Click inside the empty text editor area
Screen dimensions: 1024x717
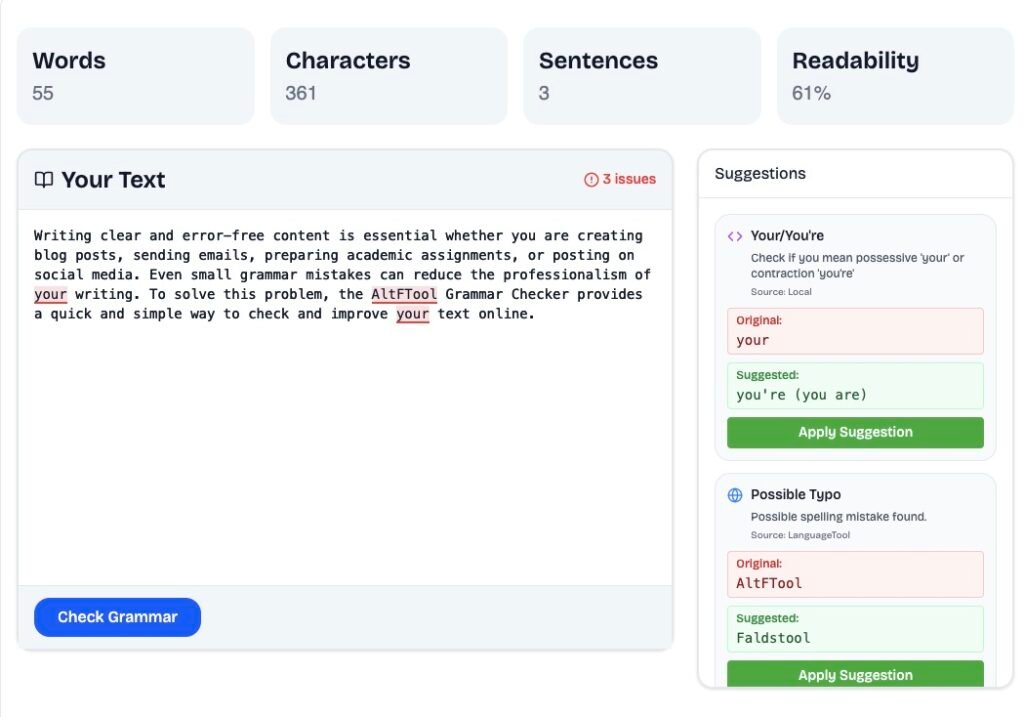345,450
